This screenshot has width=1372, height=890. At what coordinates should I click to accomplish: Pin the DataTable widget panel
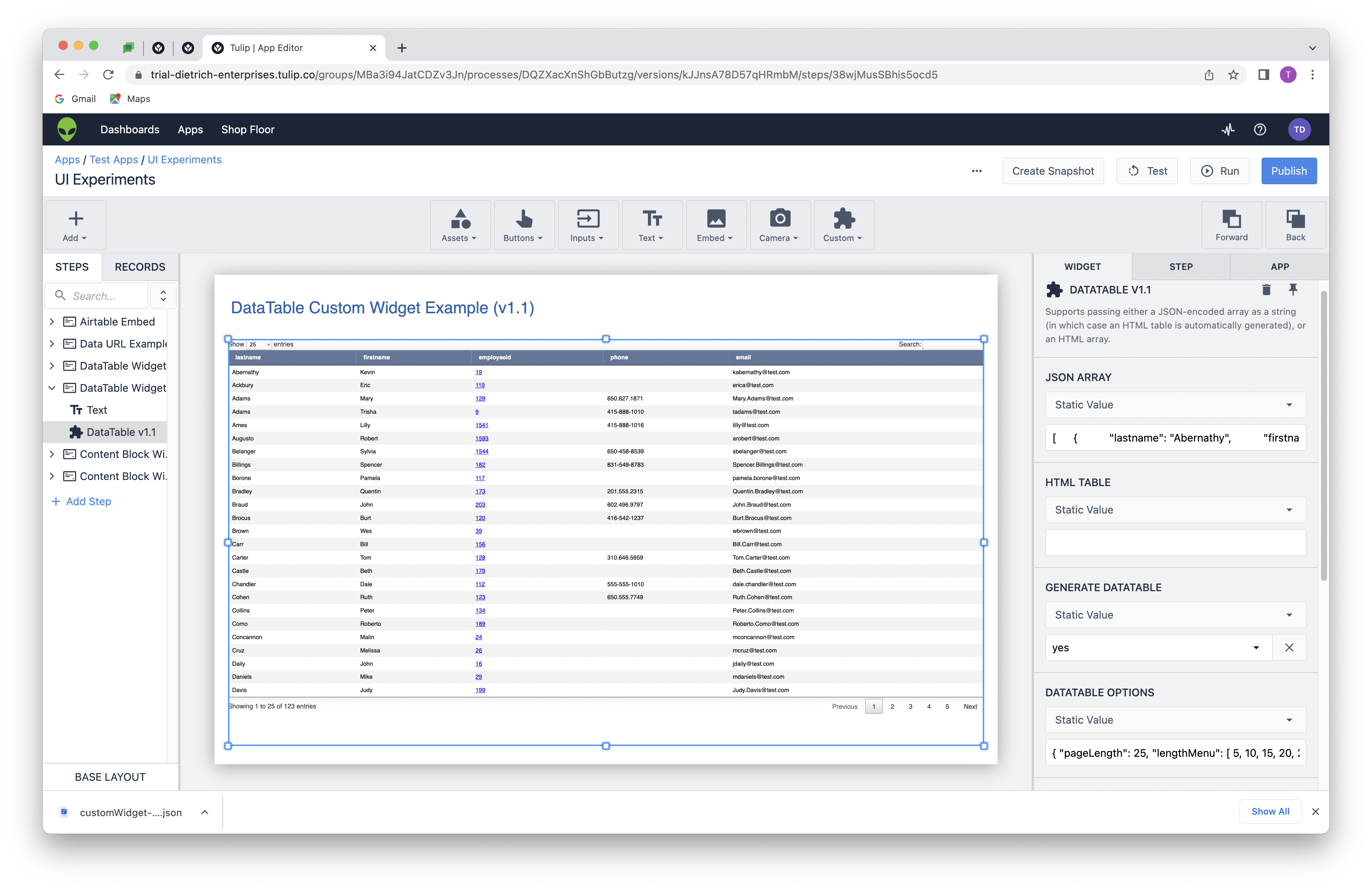point(1293,289)
